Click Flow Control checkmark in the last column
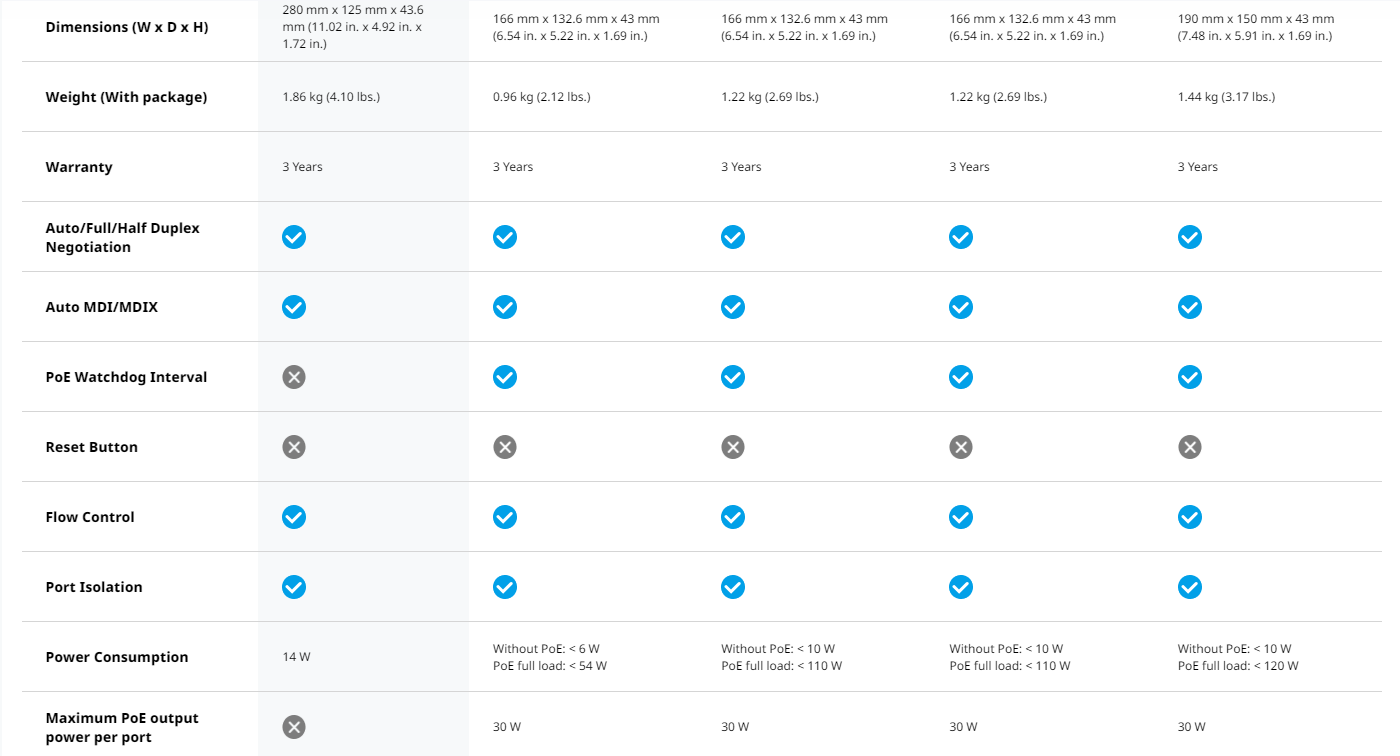1400x756 pixels. [1189, 517]
